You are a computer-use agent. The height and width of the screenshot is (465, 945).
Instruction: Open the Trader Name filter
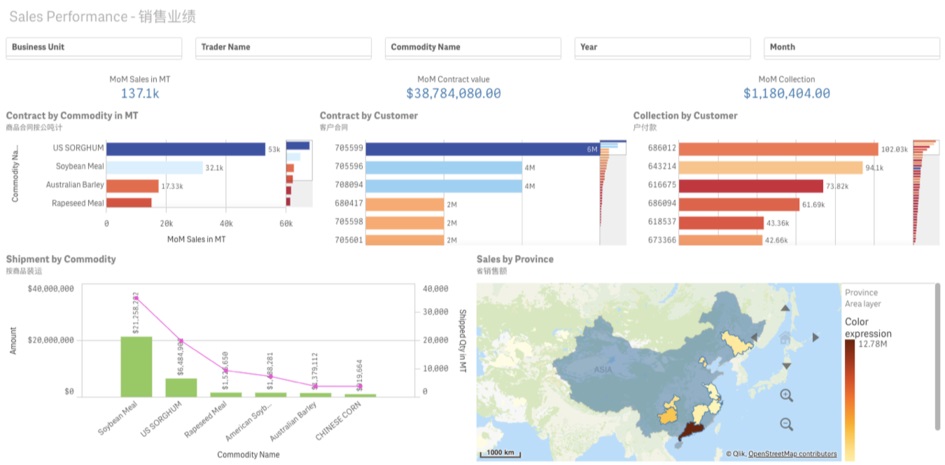(283, 47)
